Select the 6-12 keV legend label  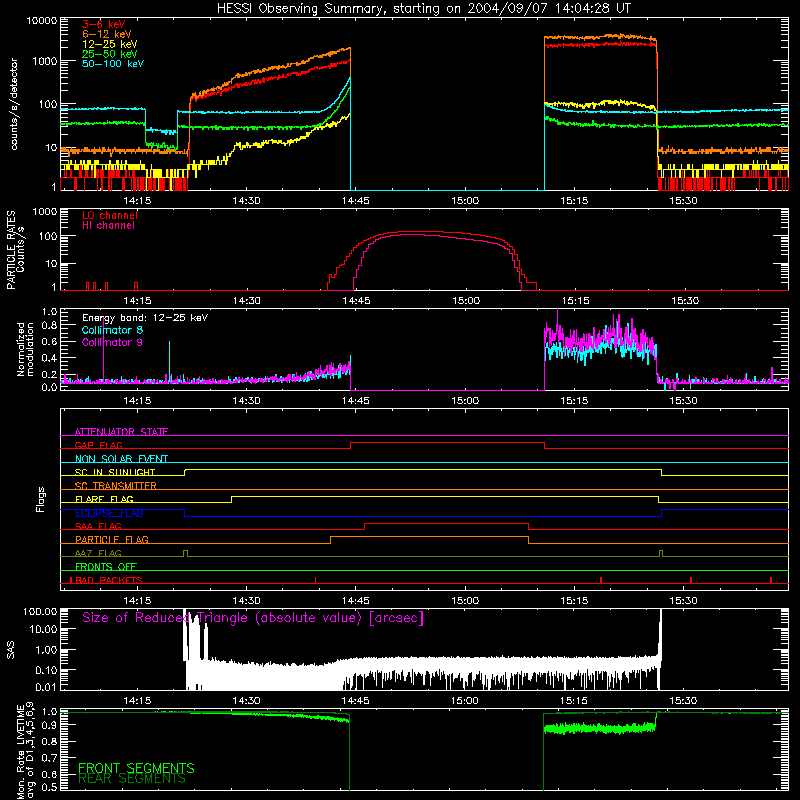tap(106, 34)
